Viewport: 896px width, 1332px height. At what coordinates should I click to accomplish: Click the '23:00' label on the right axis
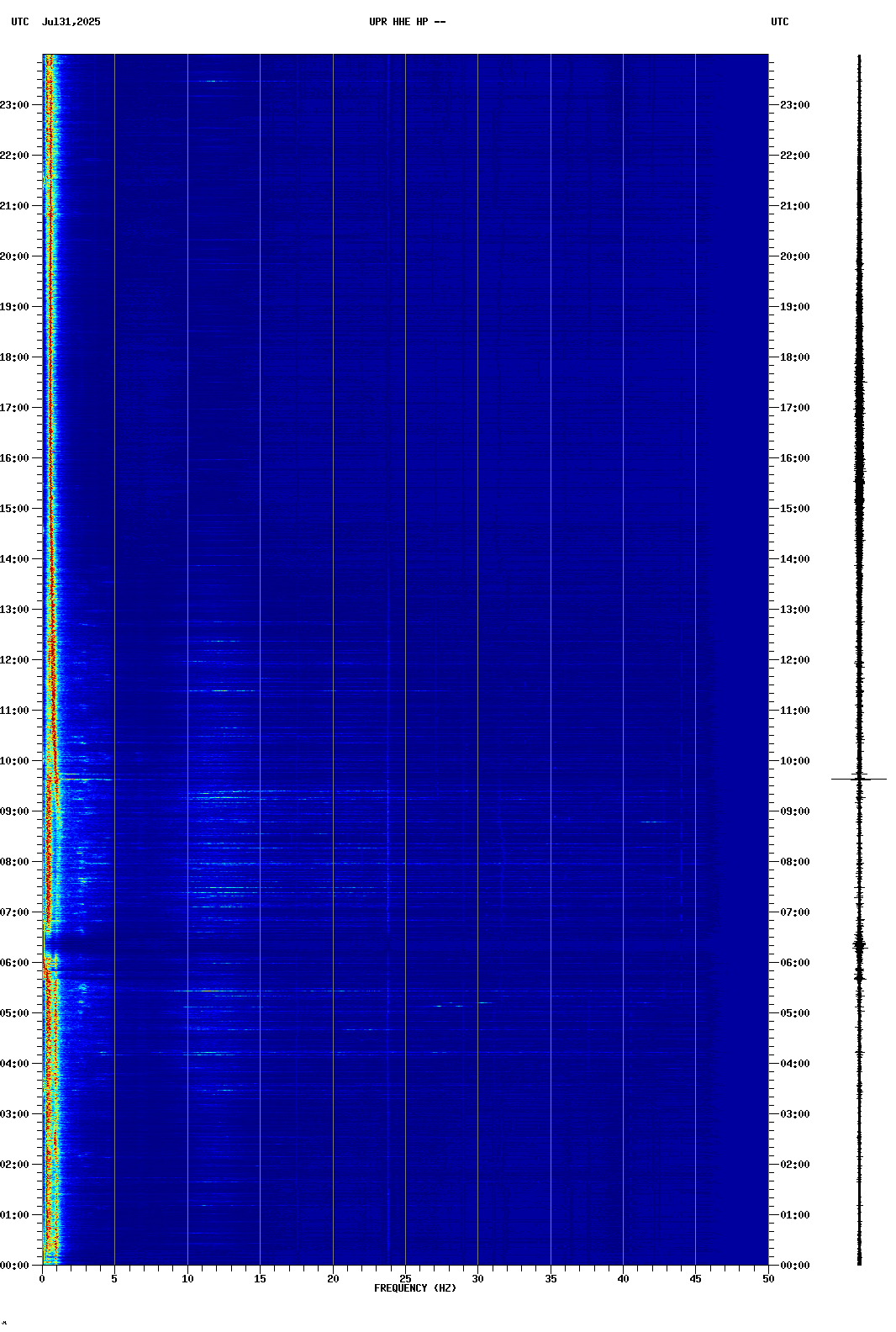pos(795,105)
